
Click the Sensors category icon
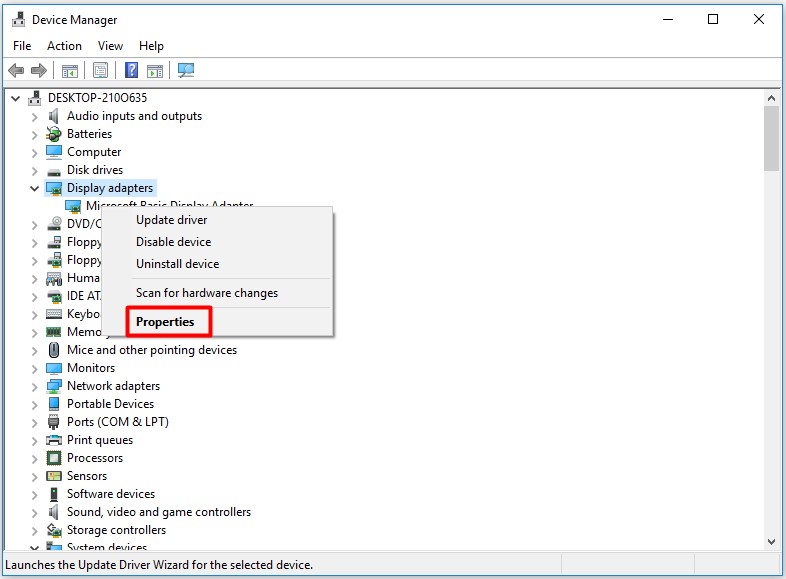coord(54,476)
